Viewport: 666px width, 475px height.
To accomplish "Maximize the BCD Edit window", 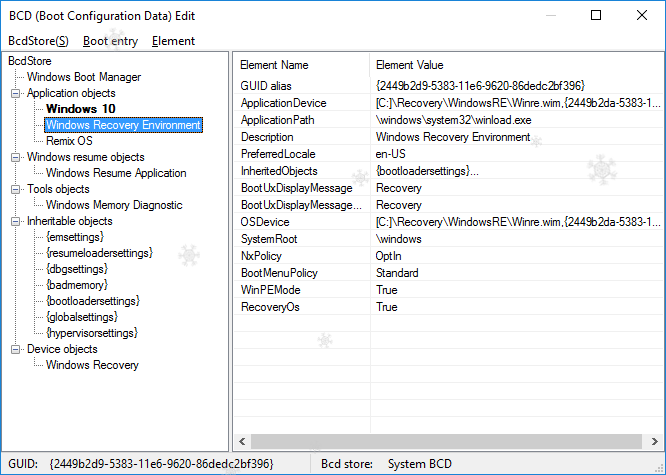I will [x=596, y=15].
